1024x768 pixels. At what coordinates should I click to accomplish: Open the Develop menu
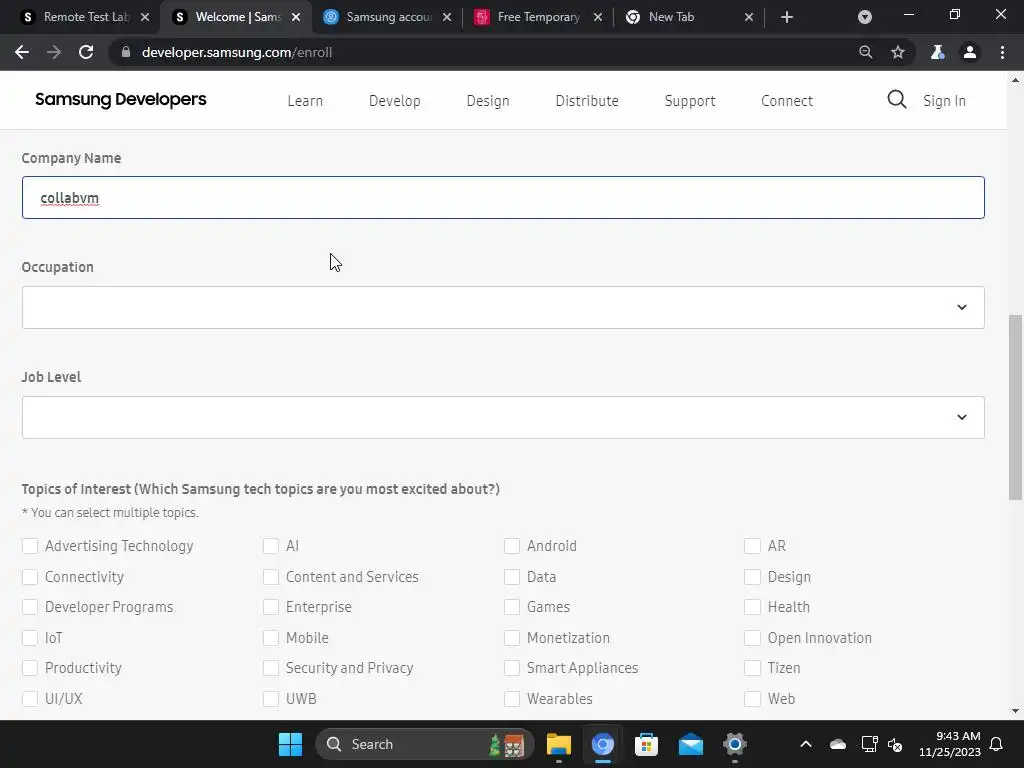[x=394, y=101]
